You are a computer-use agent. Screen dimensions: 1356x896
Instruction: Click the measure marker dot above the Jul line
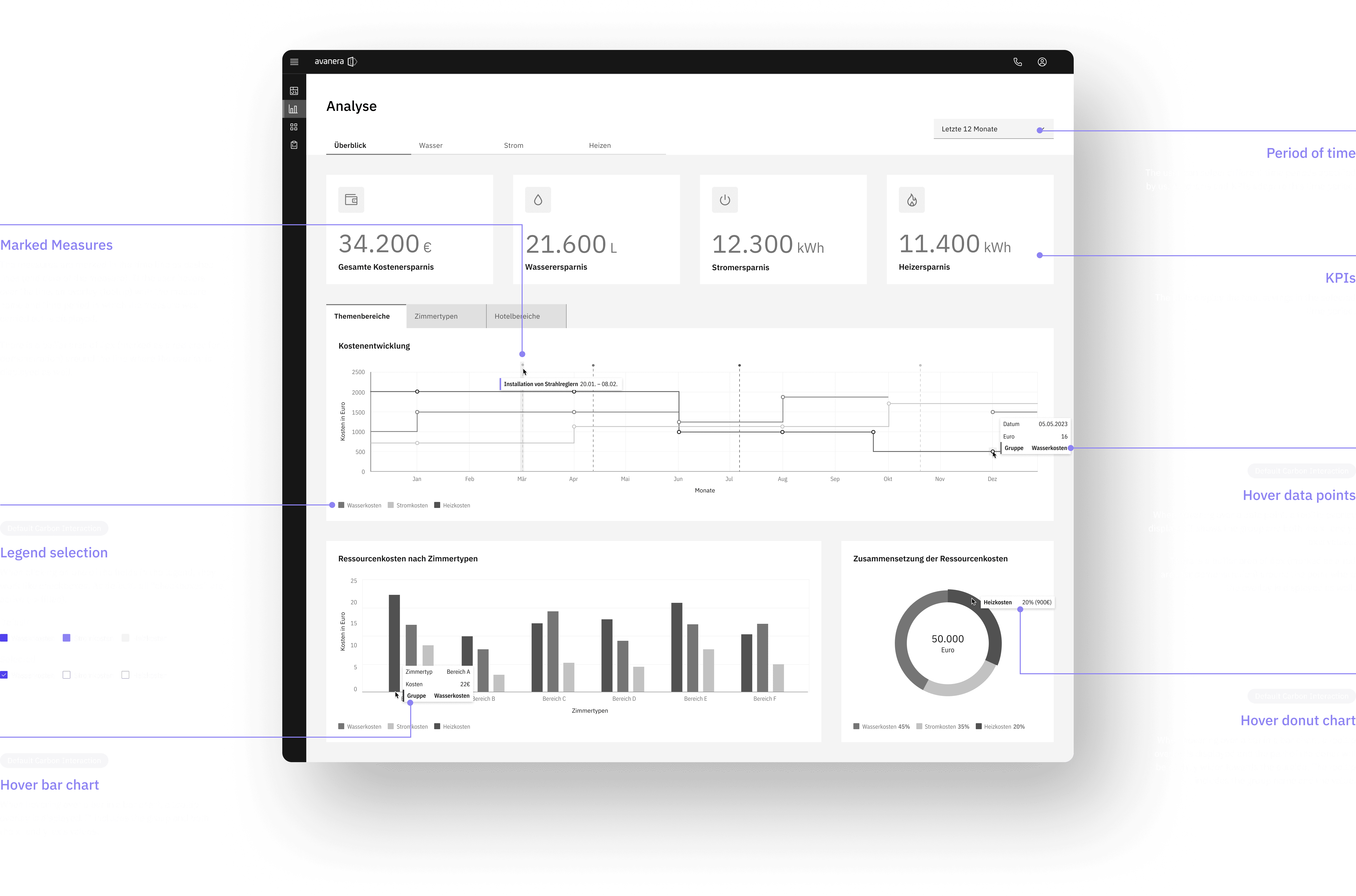[739, 365]
